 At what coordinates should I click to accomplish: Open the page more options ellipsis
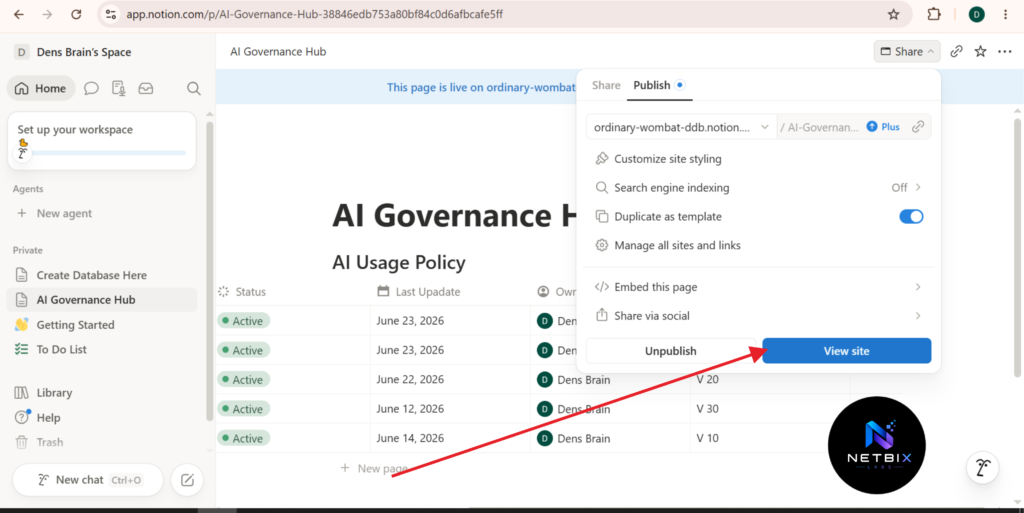pos(1004,52)
